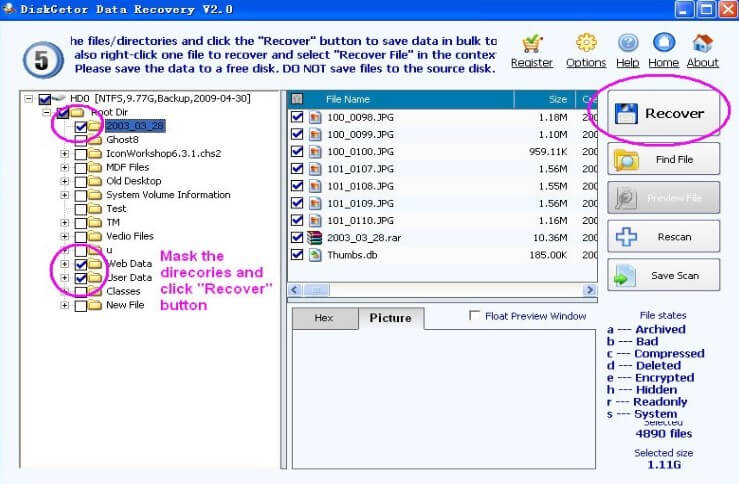Click the 959.11K size cell
739x484 pixels.
click(548, 152)
